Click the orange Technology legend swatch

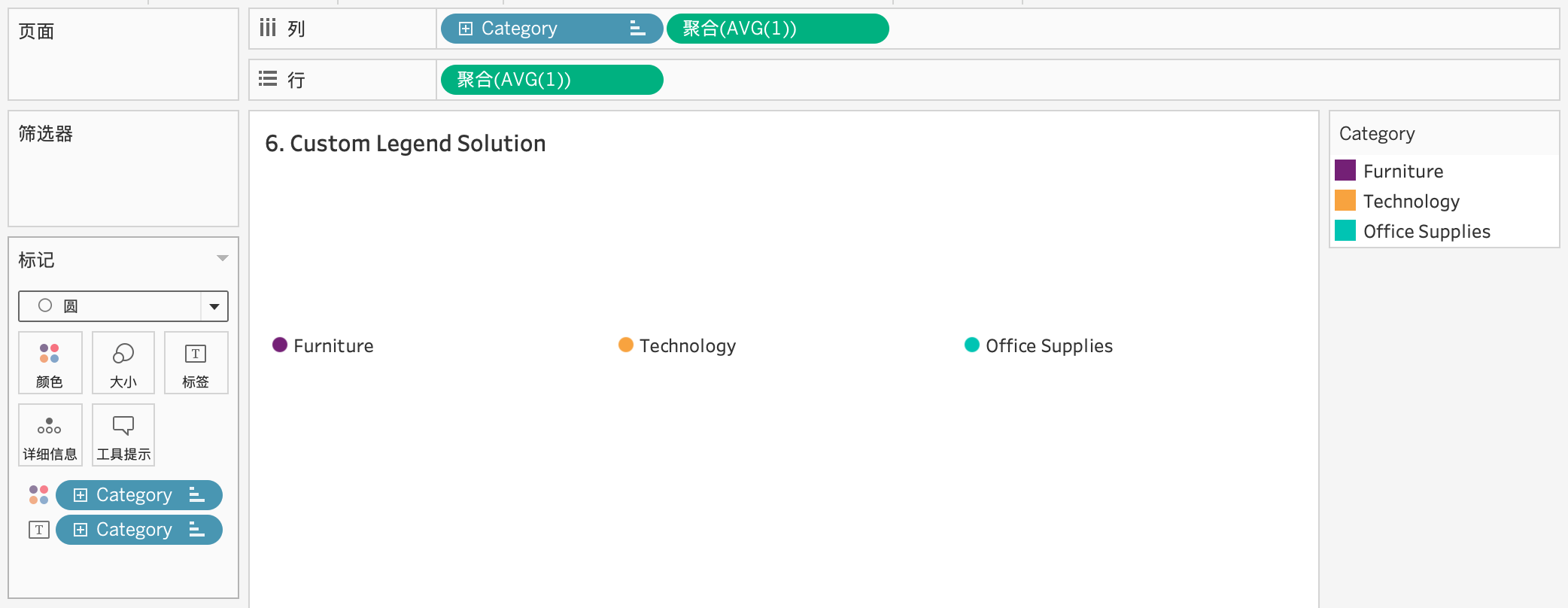(x=1345, y=201)
